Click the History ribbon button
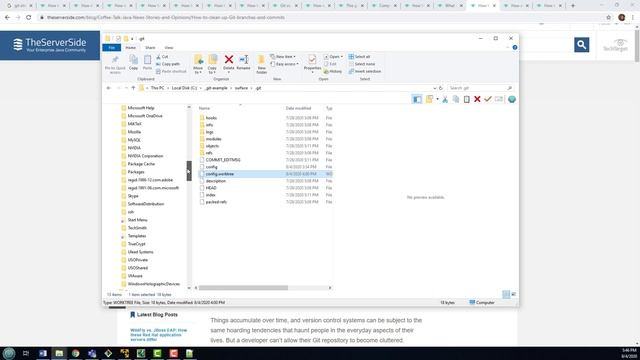Screen dimensions: 640x360 pyautogui.click(x=333, y=71)
